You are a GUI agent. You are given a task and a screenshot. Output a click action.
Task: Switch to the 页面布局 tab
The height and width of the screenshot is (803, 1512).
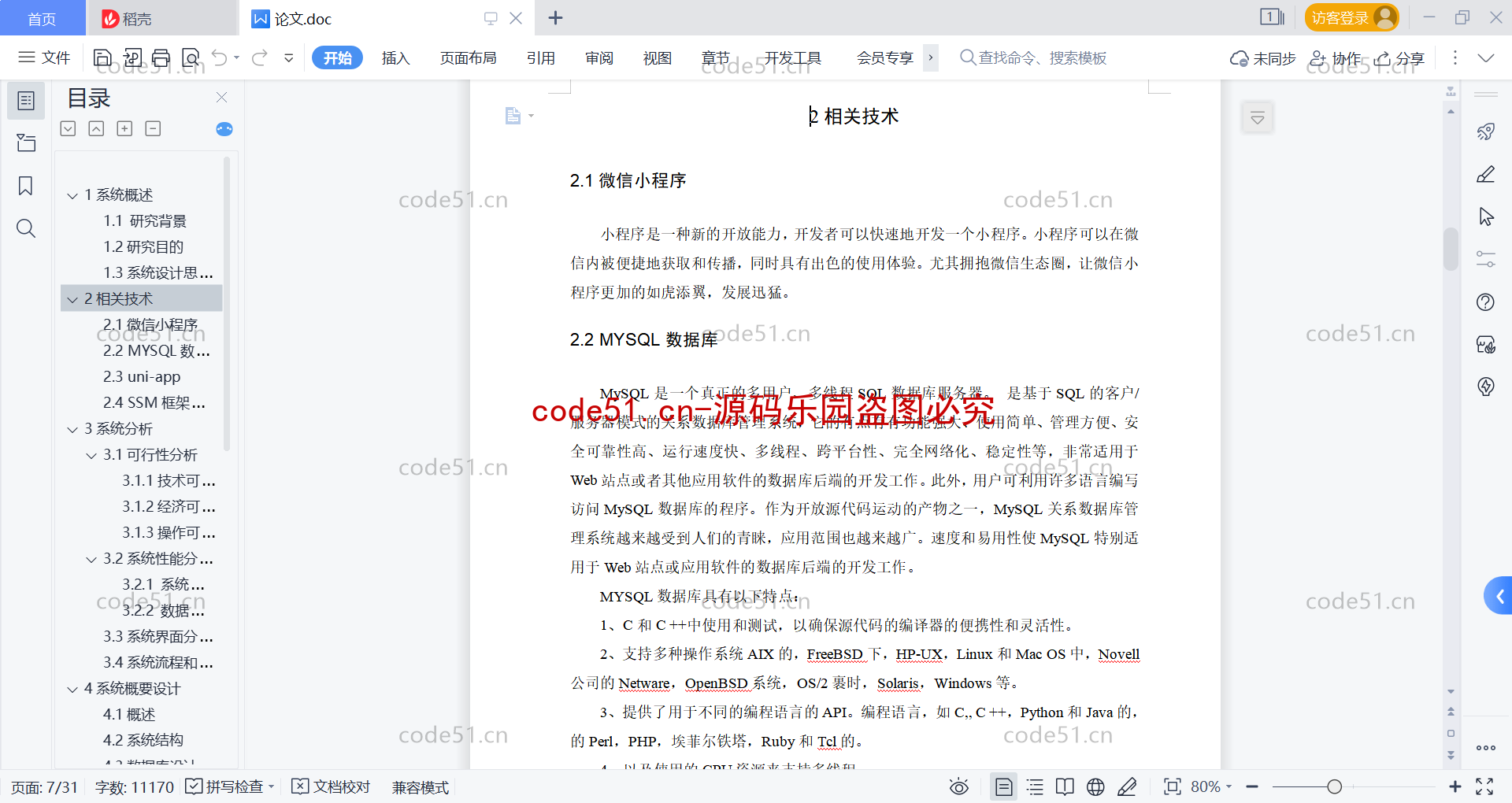coord(468,57)
